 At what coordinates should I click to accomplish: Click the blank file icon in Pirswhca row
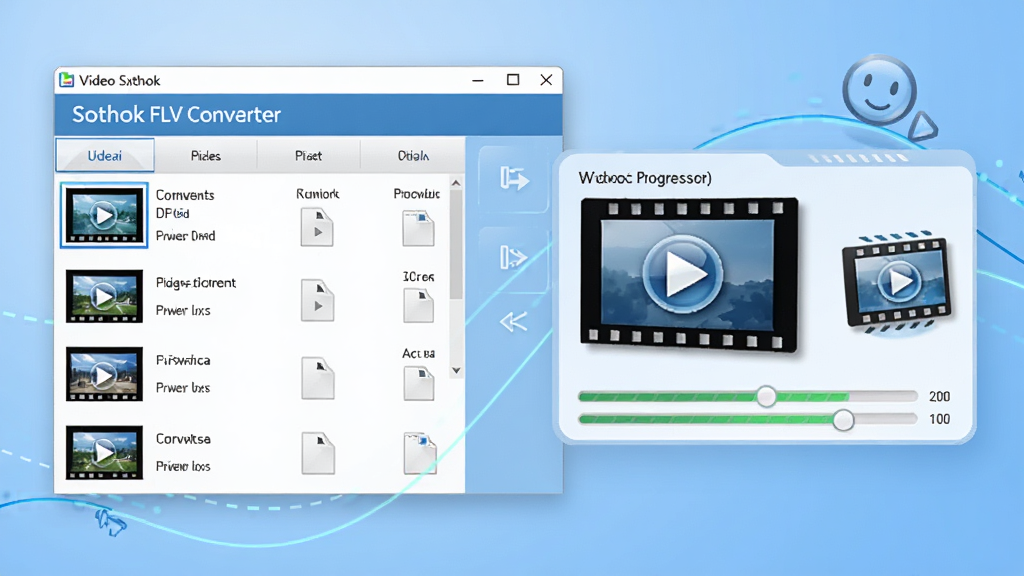(318, 378)
